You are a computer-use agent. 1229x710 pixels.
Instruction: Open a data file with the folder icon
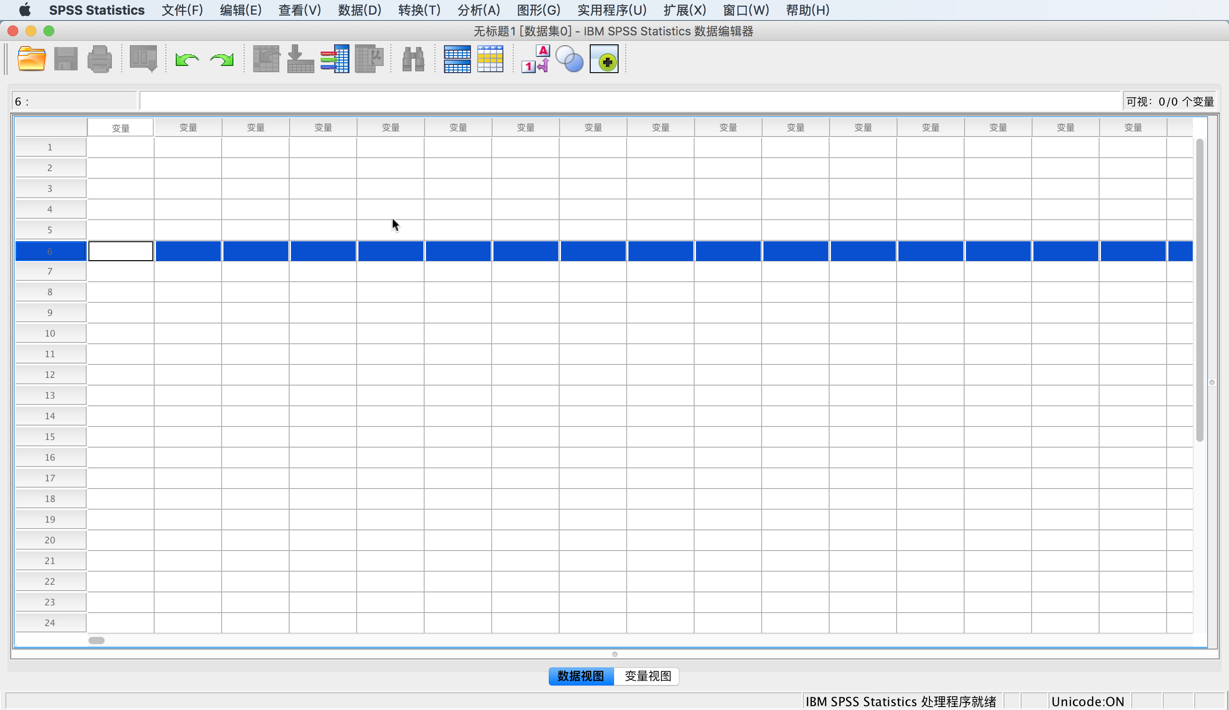coord(31,58)
